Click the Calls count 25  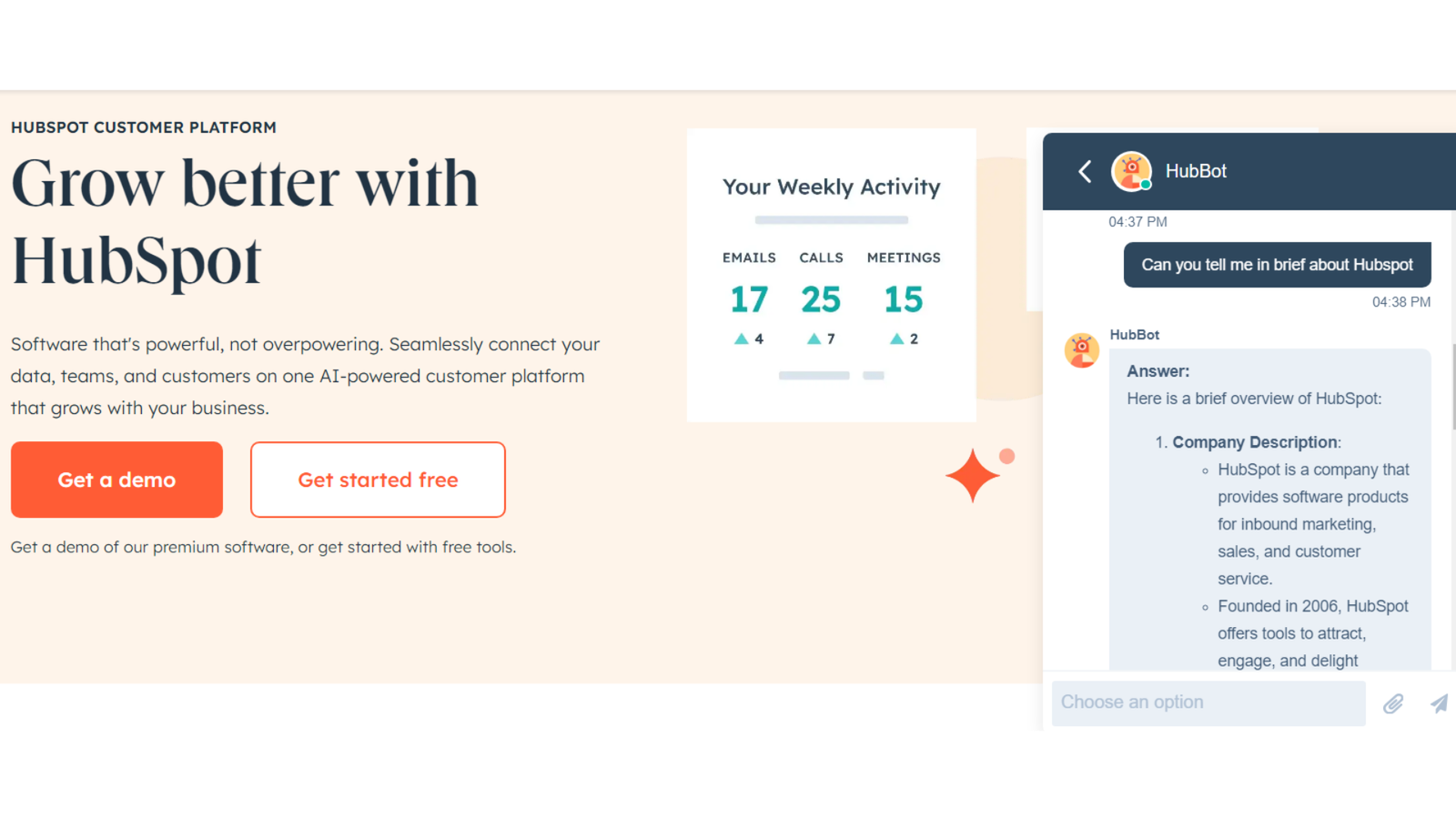tap(821, 299)
